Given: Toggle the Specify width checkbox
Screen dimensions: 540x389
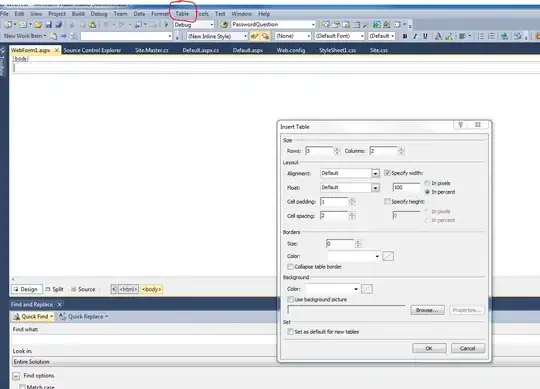Looking at the screenshot, I should (387, 173).
